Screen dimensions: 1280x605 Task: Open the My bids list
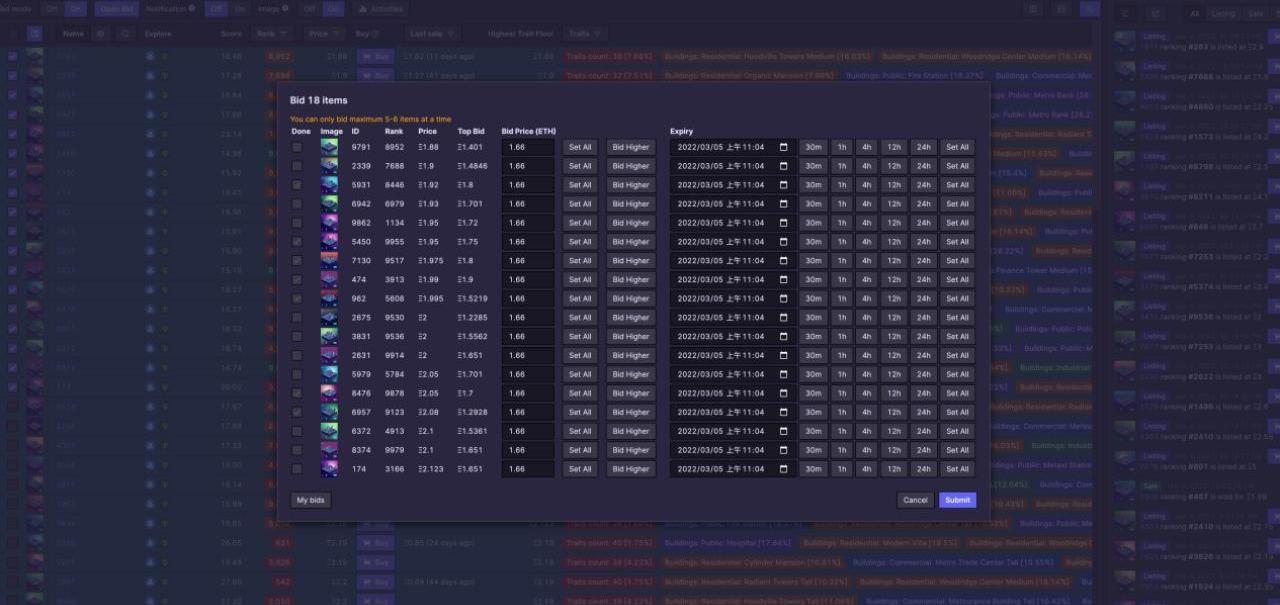[x=311, y=500]
